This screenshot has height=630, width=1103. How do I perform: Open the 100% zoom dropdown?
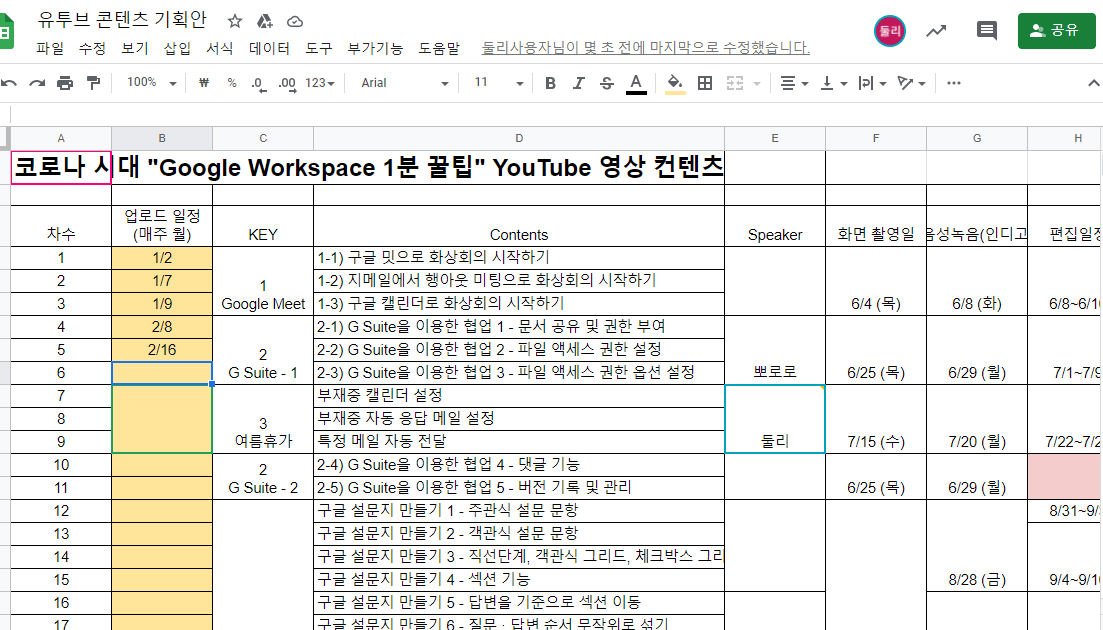(151, 83)
